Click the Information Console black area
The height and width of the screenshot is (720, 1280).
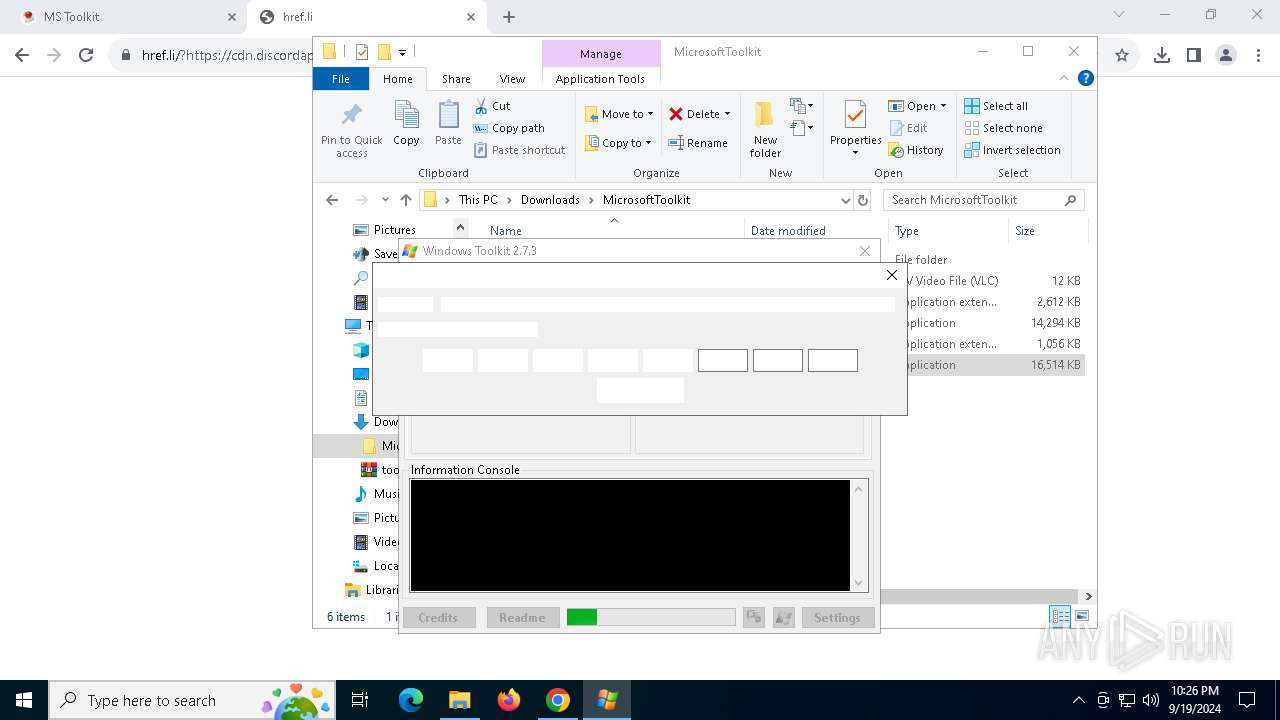[x=630, y=535]
